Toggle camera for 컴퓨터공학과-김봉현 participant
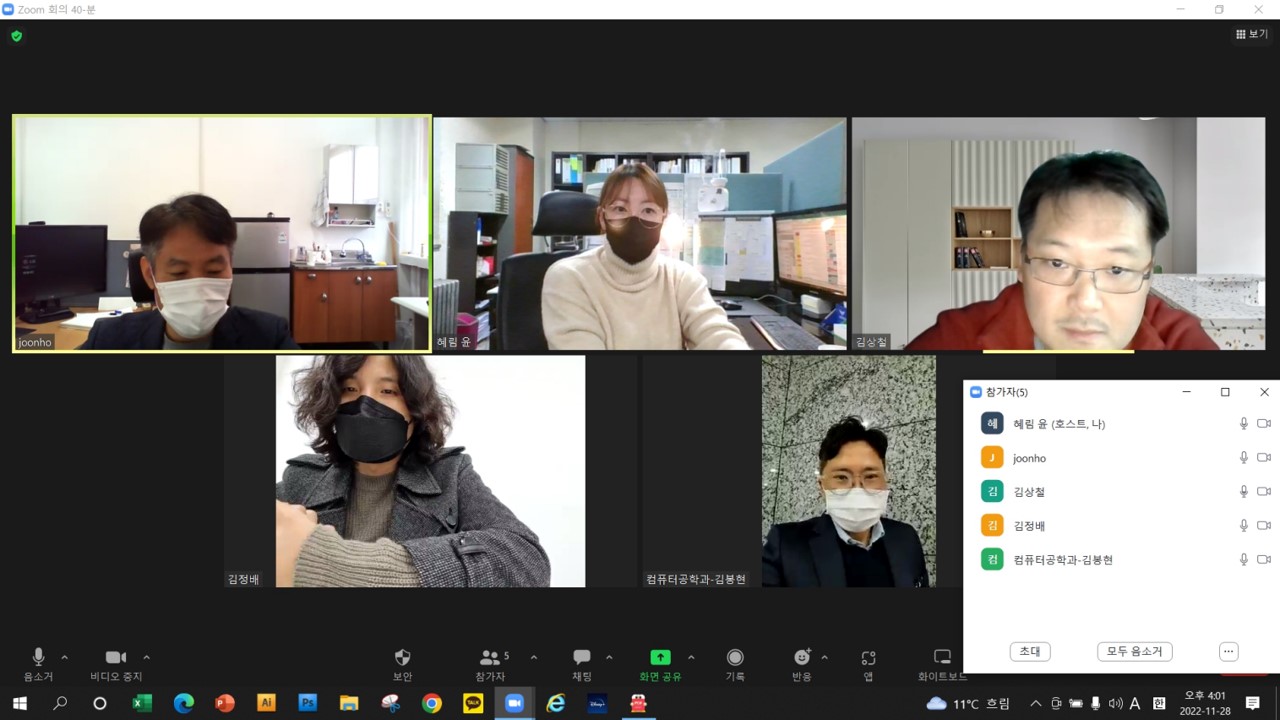Screen dimensions: 1280x720 1264,560
